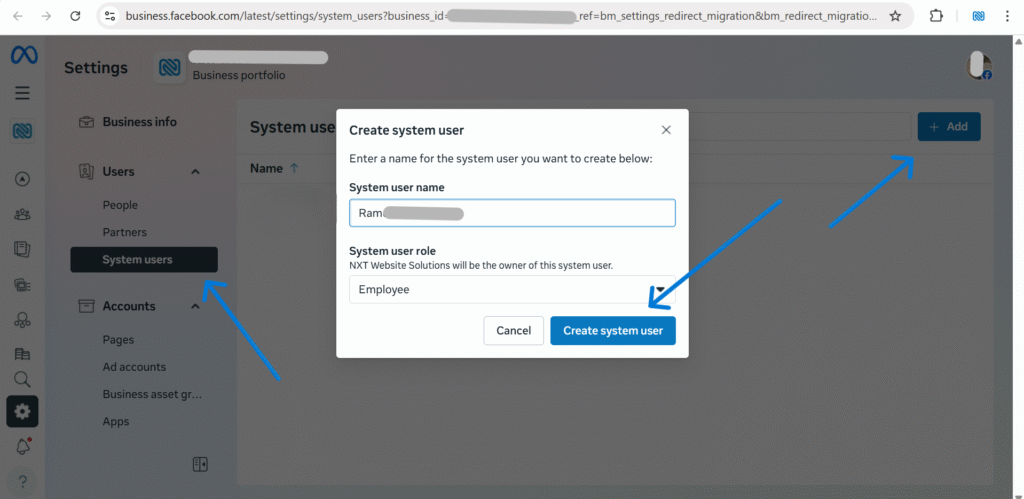1024x499 pixels.
Task: Click the Add button
Action: coord(948,127)
